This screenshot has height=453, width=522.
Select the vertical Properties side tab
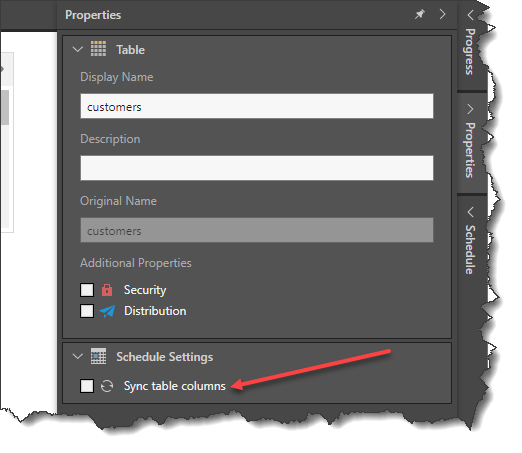(470, 150)
